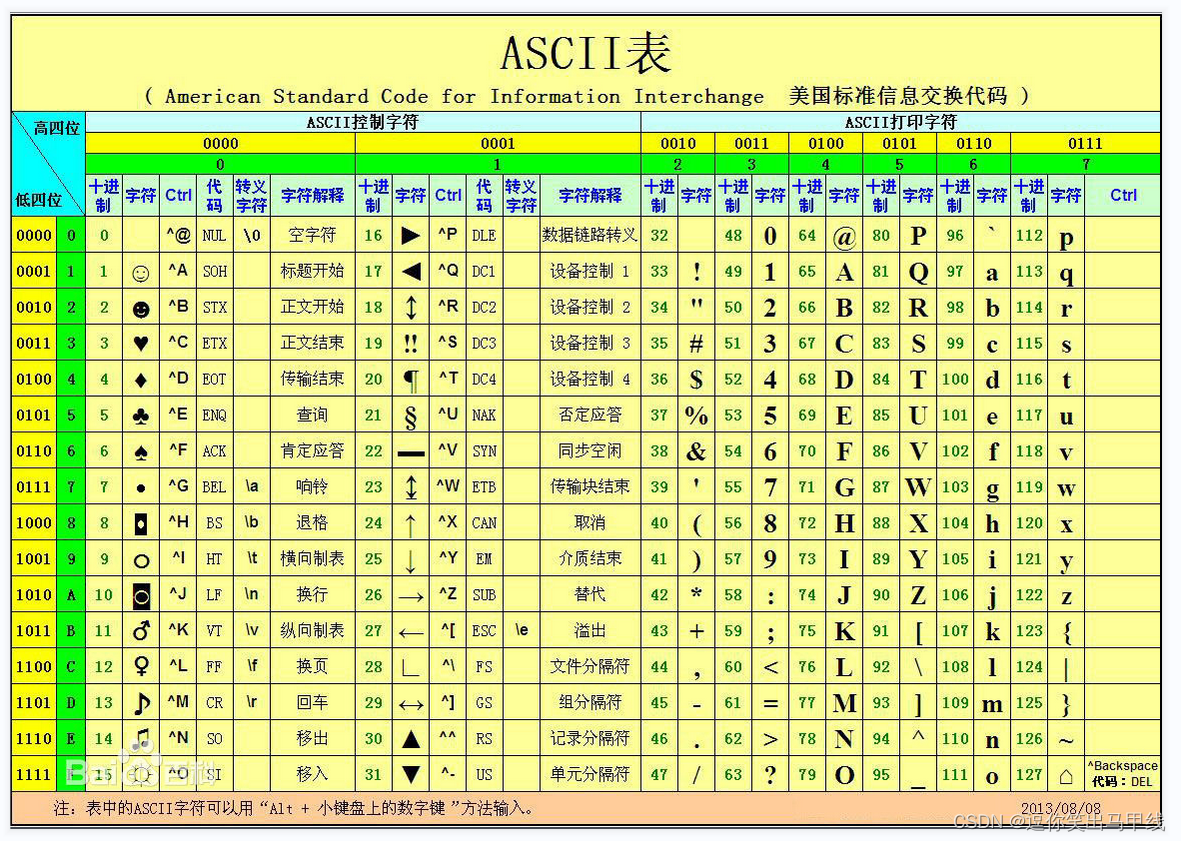Click the "2013/08/08" date
Screen dimensions: 1181x841
(1060, 809)
